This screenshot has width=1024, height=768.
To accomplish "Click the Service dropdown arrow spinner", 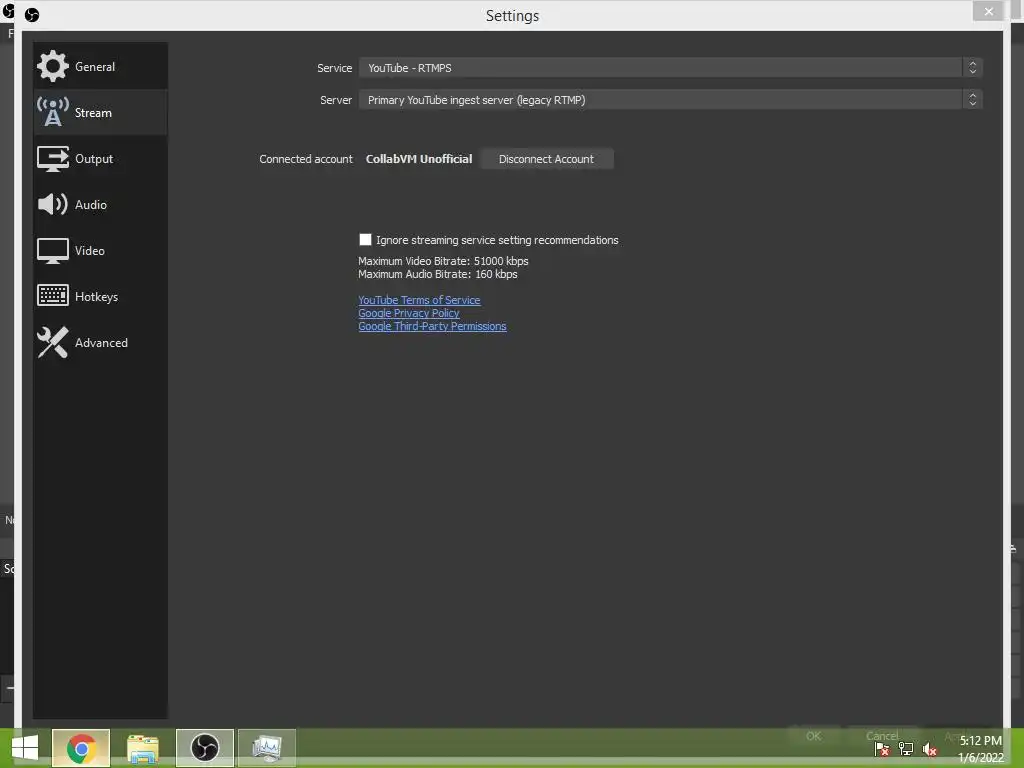I will click(972, 68).
